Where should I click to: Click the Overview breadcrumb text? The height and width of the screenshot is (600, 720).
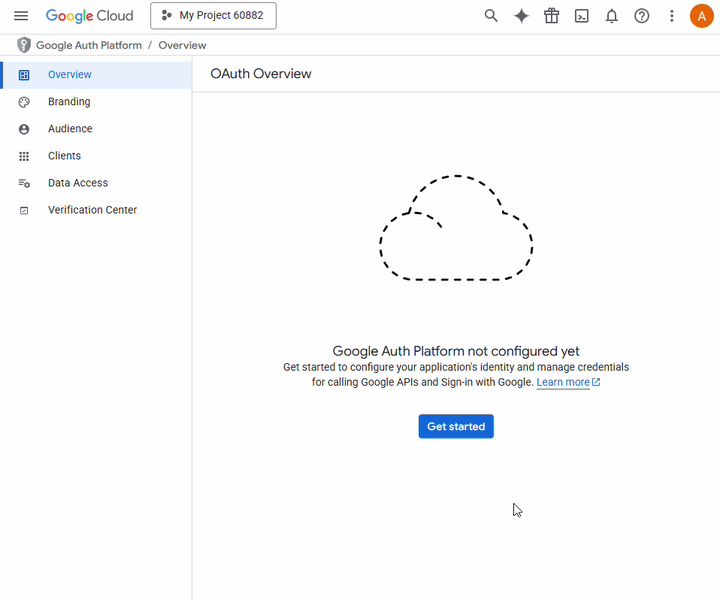coord(182,45)
